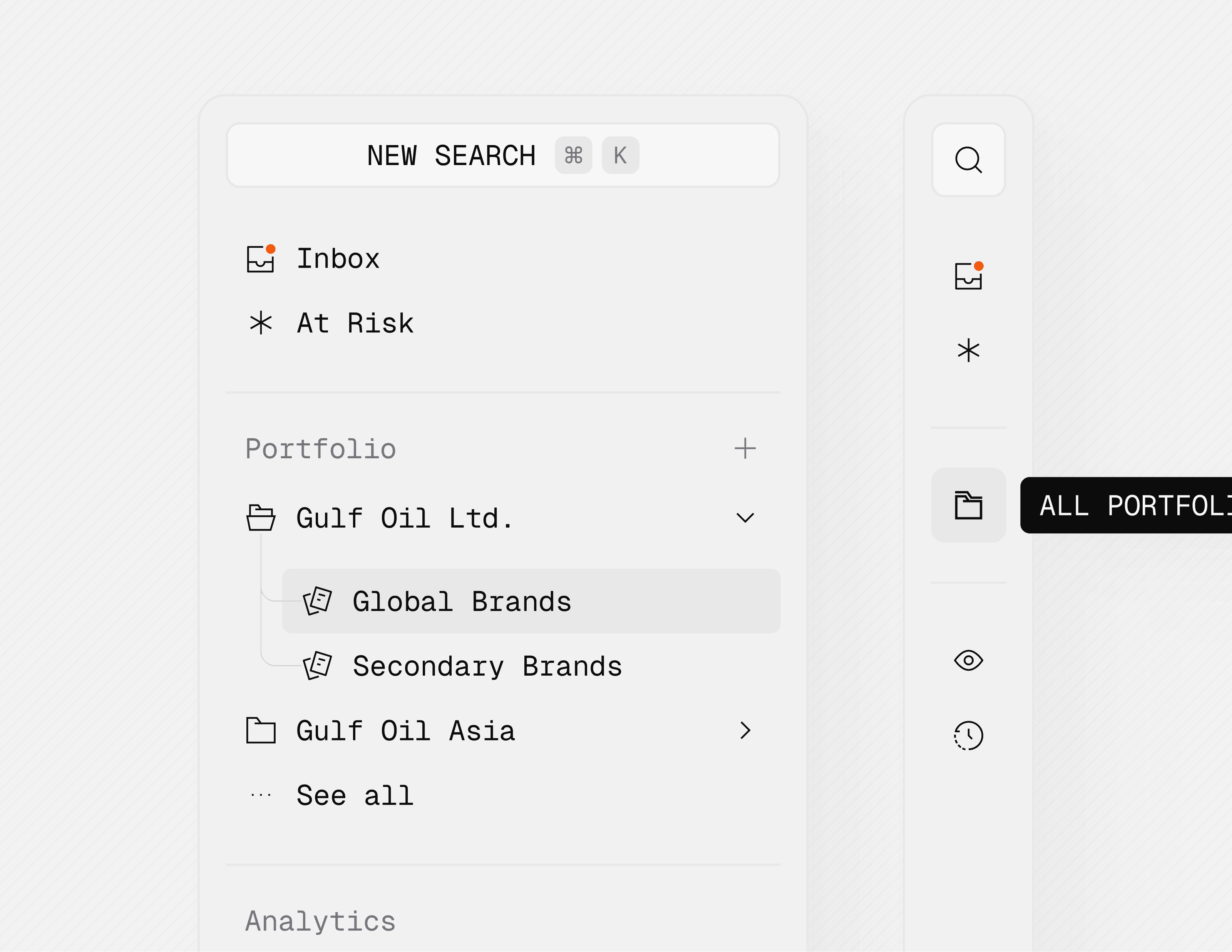Select the folder icon for all portfolios
The height and width of the screenshot is (952, 1232).
[x=968, y=505]
